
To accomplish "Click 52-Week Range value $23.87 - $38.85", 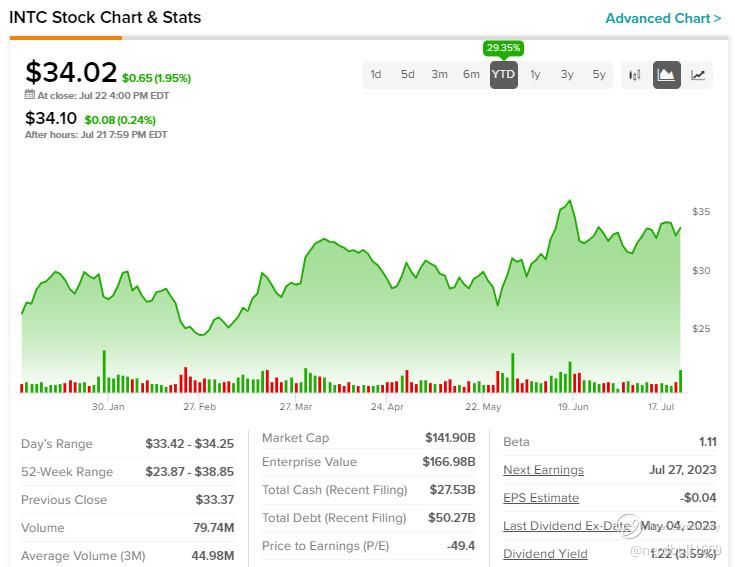I will point(189,471).
